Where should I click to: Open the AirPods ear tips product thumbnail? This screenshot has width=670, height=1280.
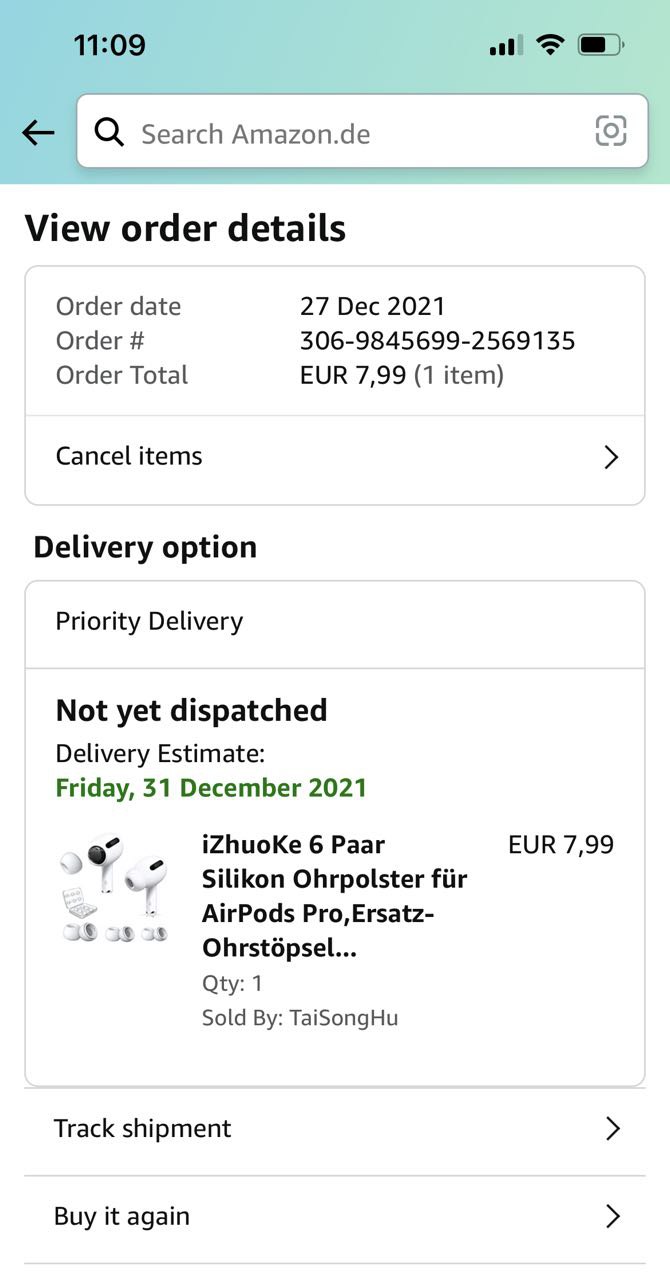tap(113, 888)
